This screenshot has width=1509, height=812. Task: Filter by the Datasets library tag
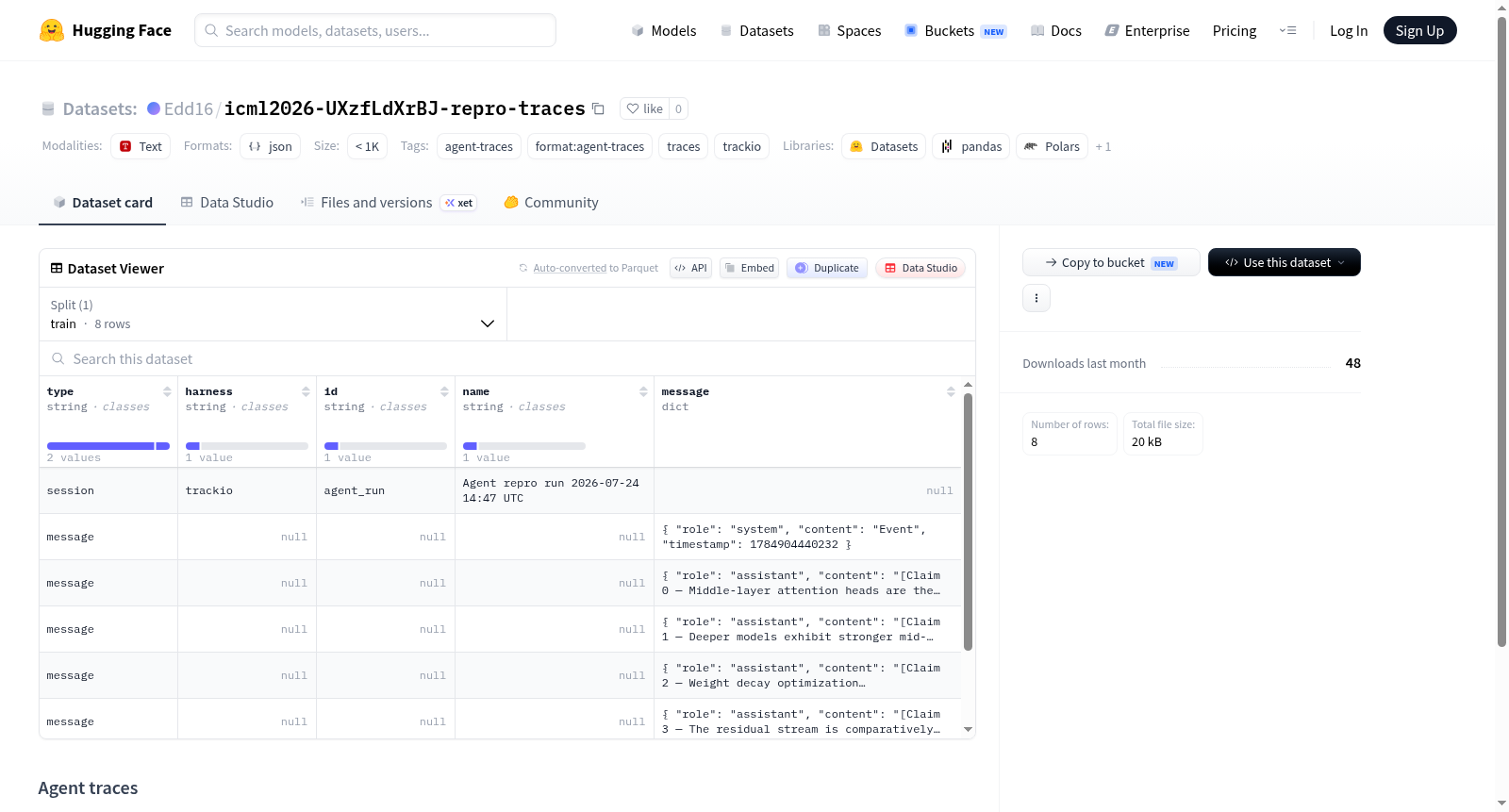tap(884, 146)
